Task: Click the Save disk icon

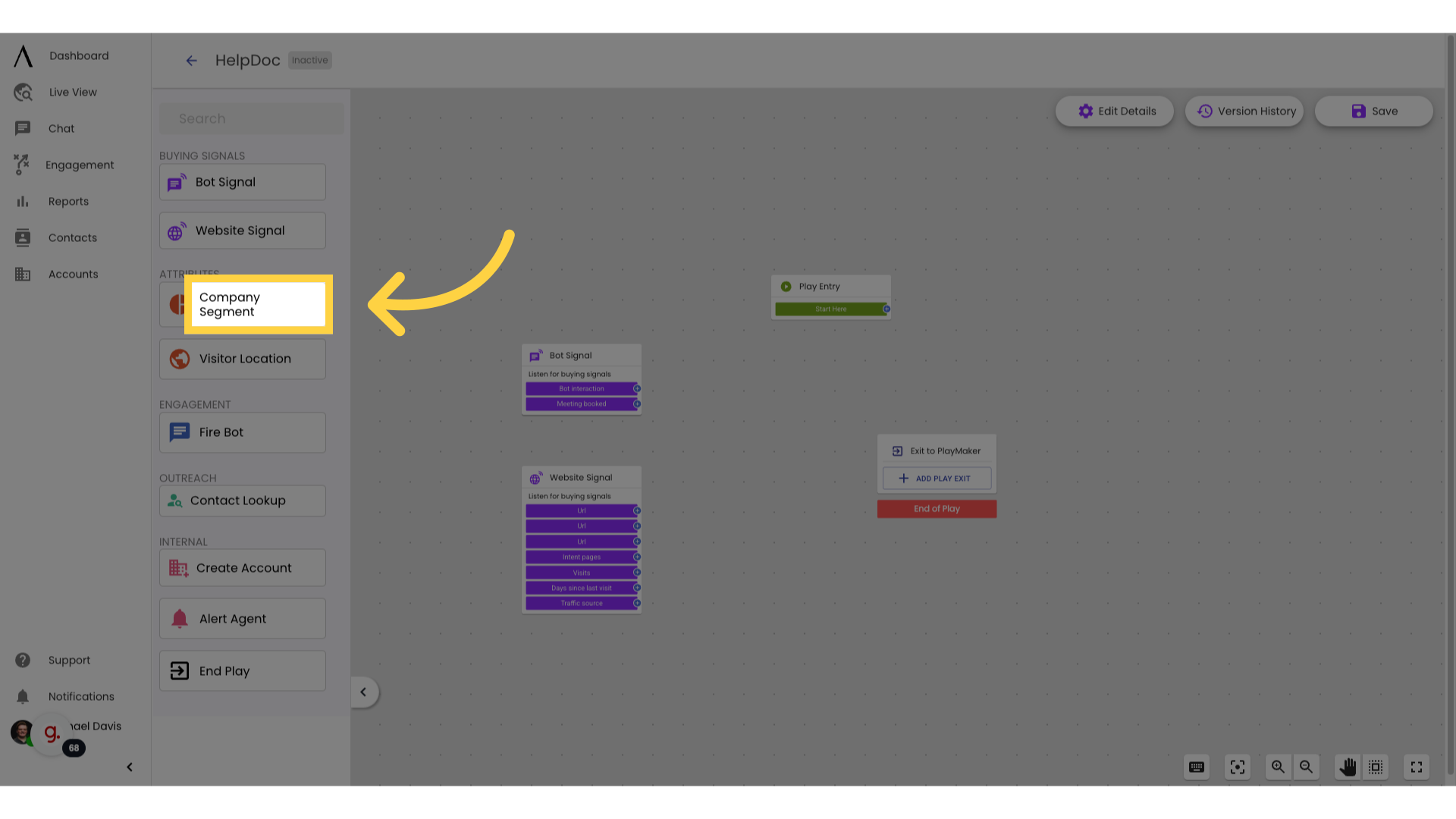Action: (1358, 111)
